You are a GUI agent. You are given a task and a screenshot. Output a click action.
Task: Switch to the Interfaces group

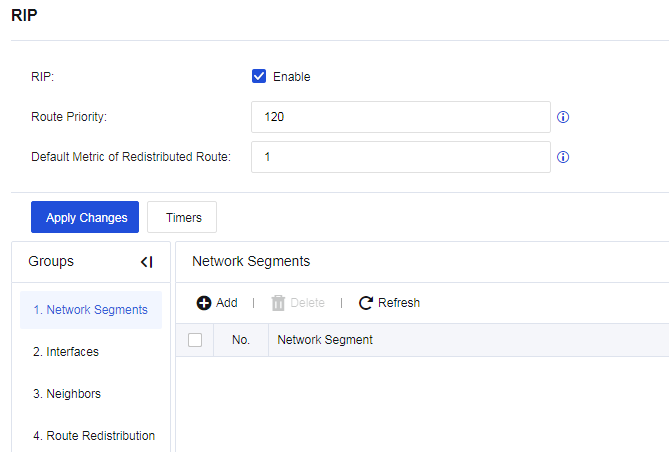[x=66, y=352]
